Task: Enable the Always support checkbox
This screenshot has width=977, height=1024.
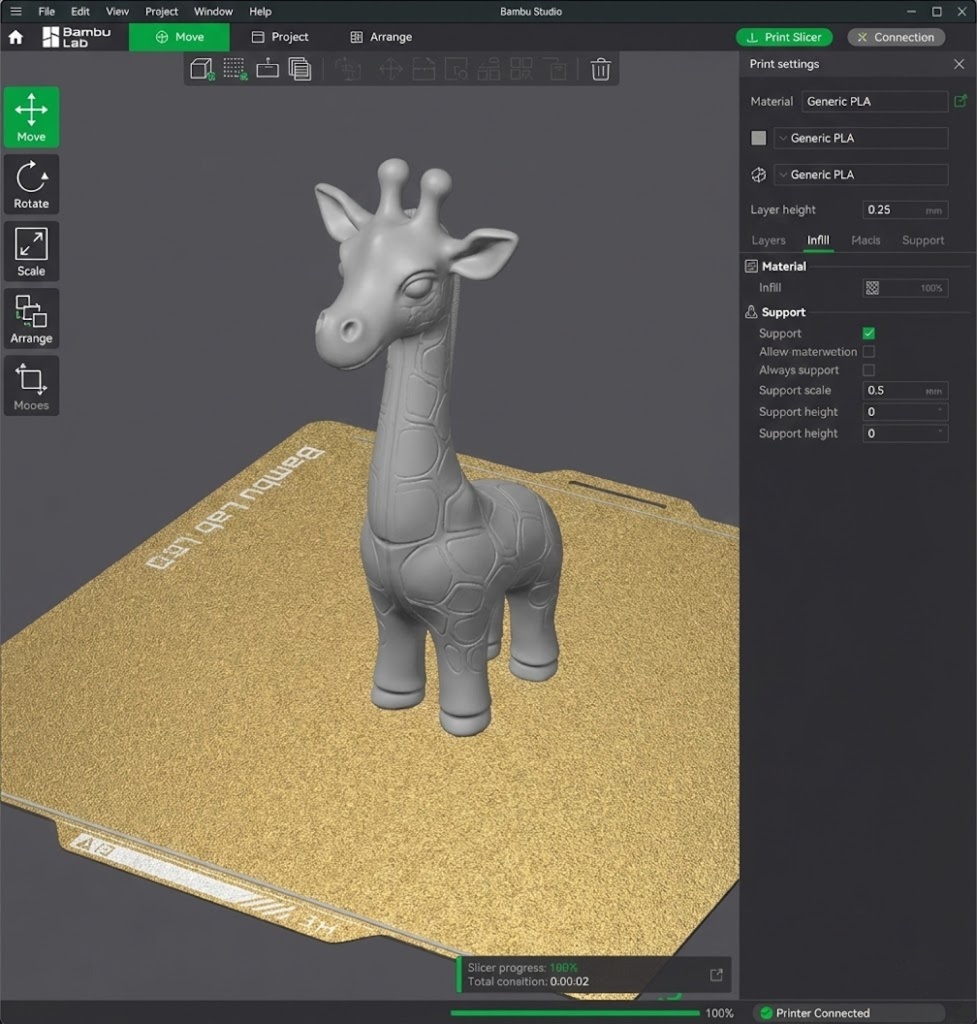Action: pyautogui.click(x=869, y=370)
